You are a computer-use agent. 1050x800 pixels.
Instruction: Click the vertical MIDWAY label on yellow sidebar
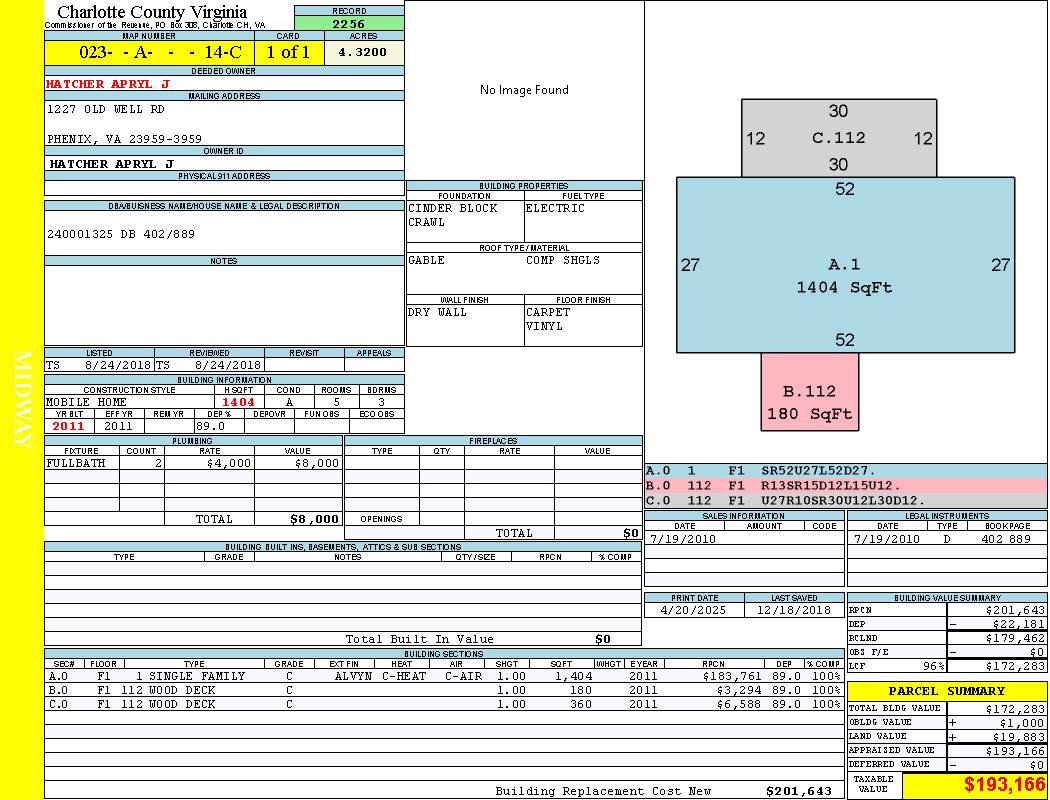21,398
